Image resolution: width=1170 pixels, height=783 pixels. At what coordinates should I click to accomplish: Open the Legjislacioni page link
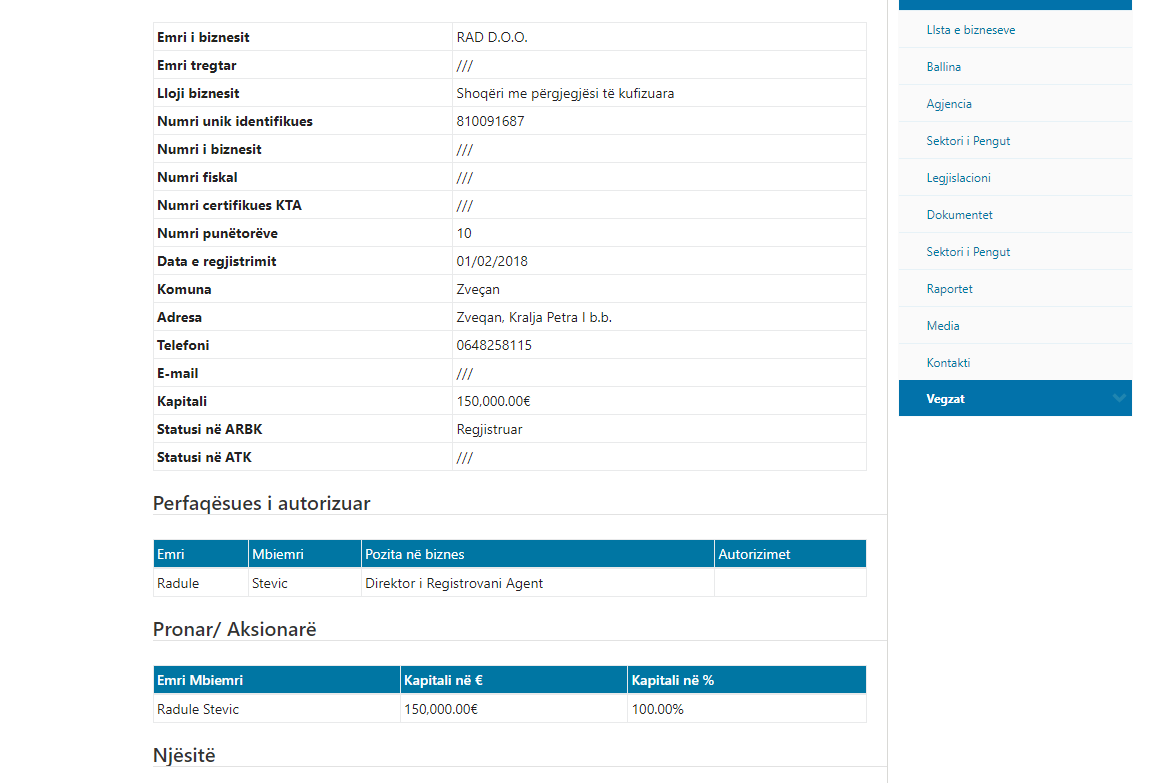click(958, 178)
